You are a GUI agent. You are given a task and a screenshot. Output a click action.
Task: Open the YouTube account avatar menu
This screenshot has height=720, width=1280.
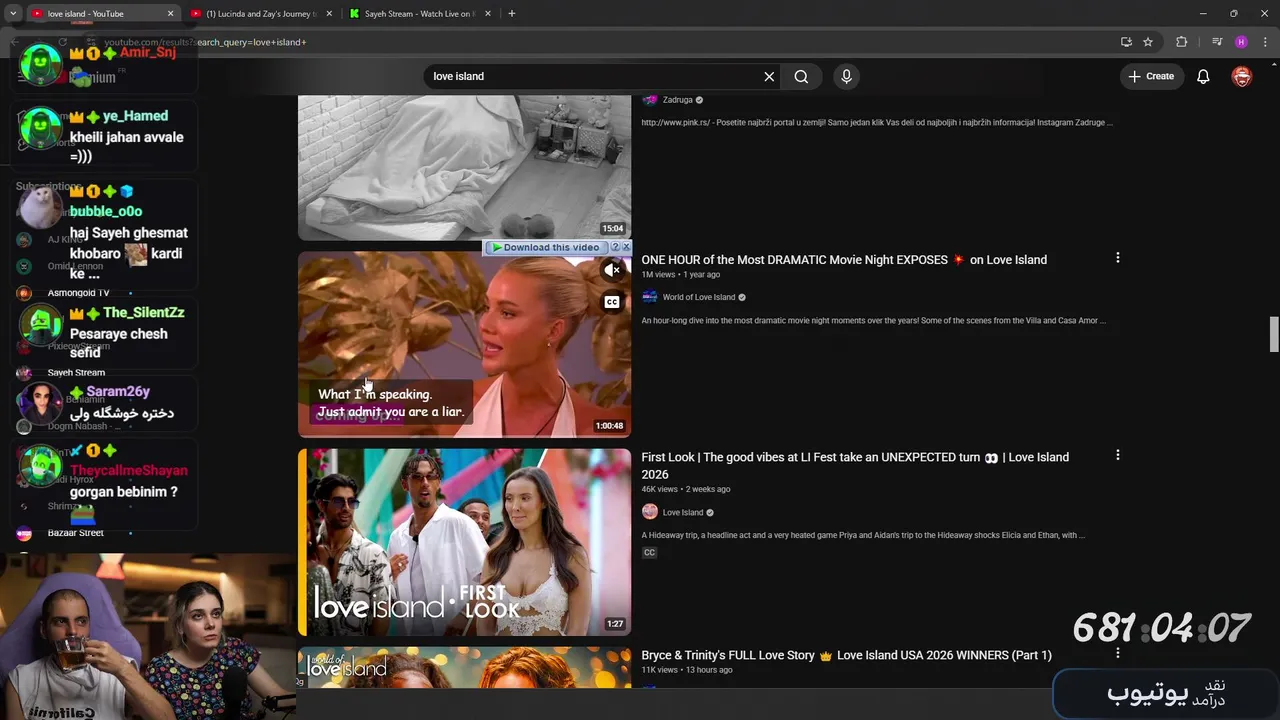point(1242,76)
